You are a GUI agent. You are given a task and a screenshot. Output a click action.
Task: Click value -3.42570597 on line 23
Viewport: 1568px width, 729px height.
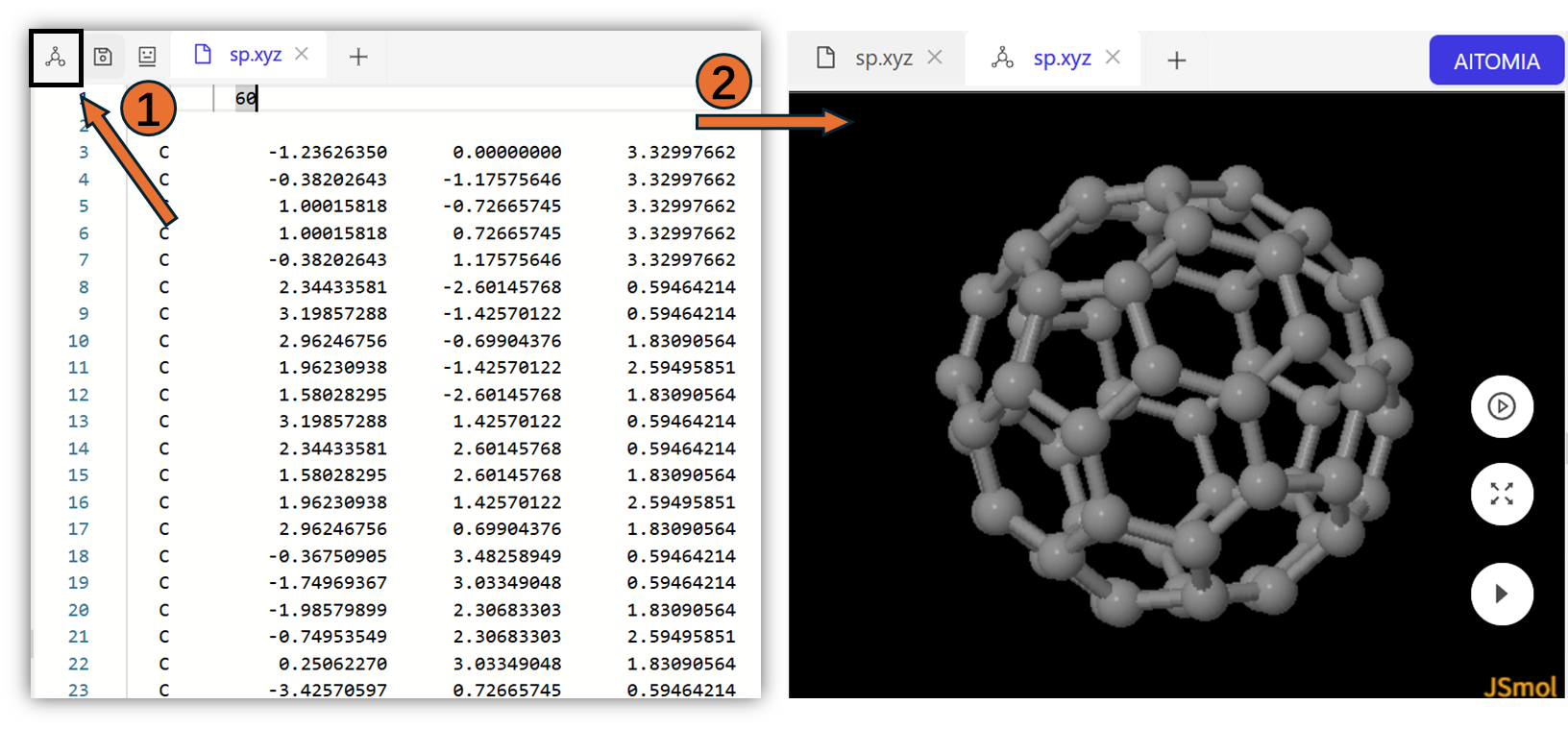coord(328,690)
